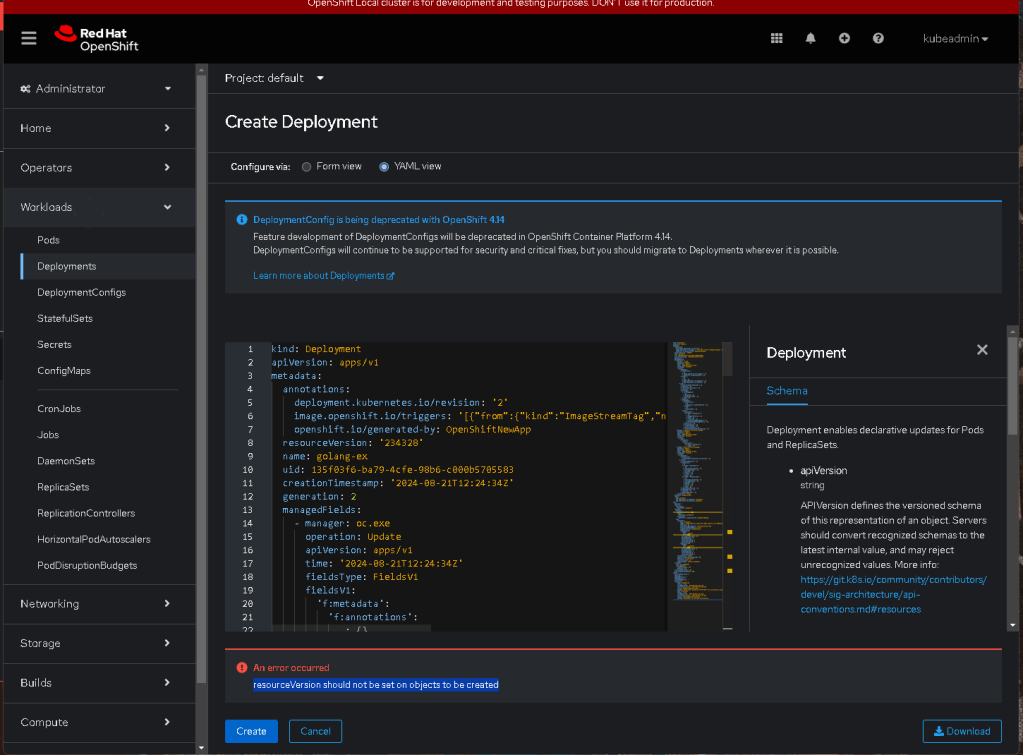
Task: Click the highlighted resourceVersion error message
Action: point(376,685)
